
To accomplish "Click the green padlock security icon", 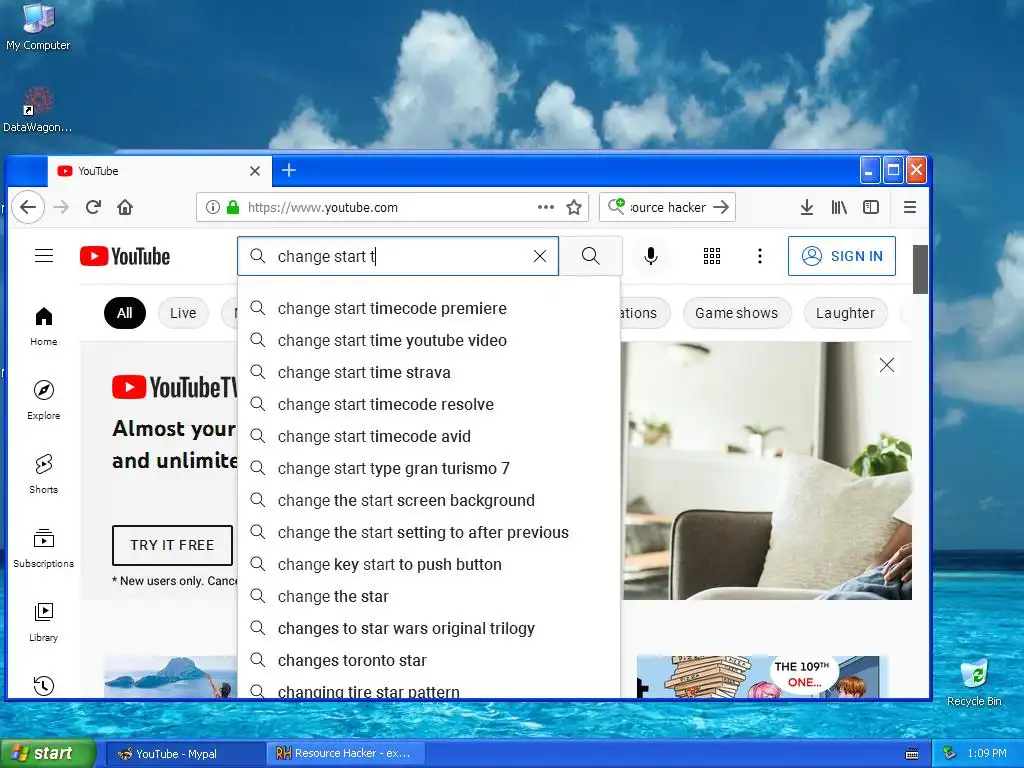I will pyautogui.click(x=232, y=208).
